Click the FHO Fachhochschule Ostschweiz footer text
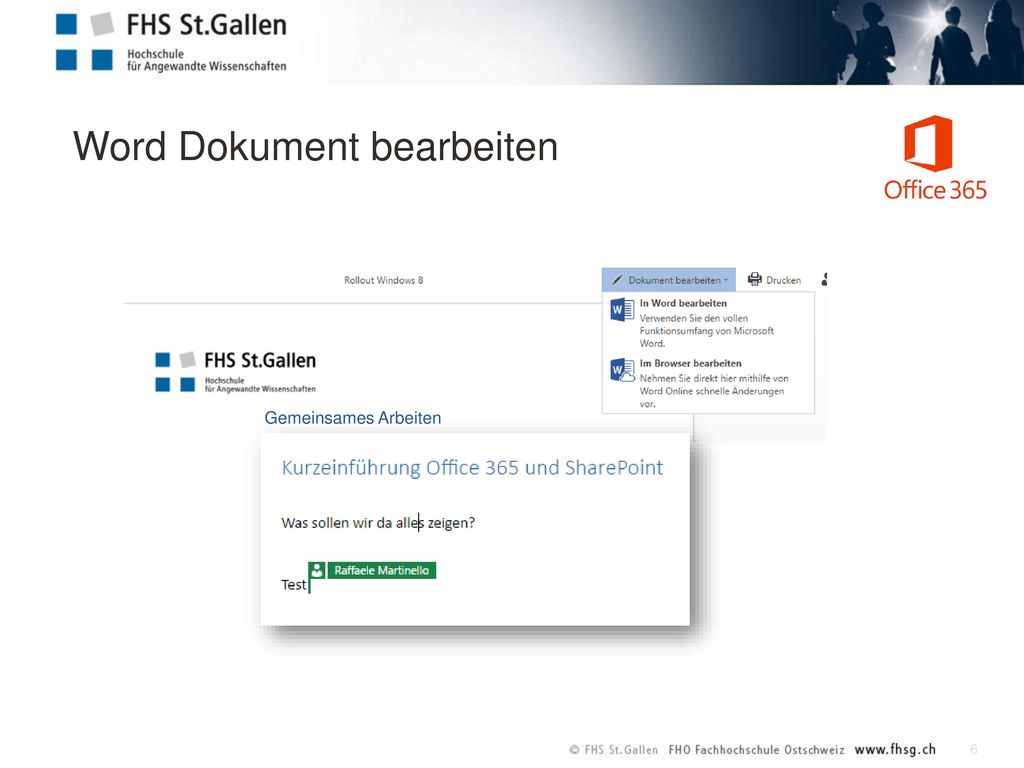The width and height of the screenshot is (1024, 768). (x=756, y=750)
